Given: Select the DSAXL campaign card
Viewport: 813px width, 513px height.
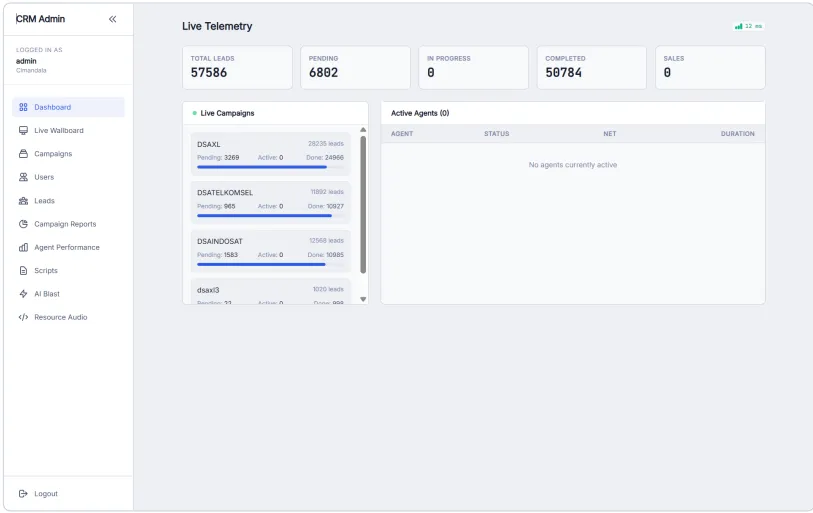Looking at the screenshot, I should click(271, 154).
